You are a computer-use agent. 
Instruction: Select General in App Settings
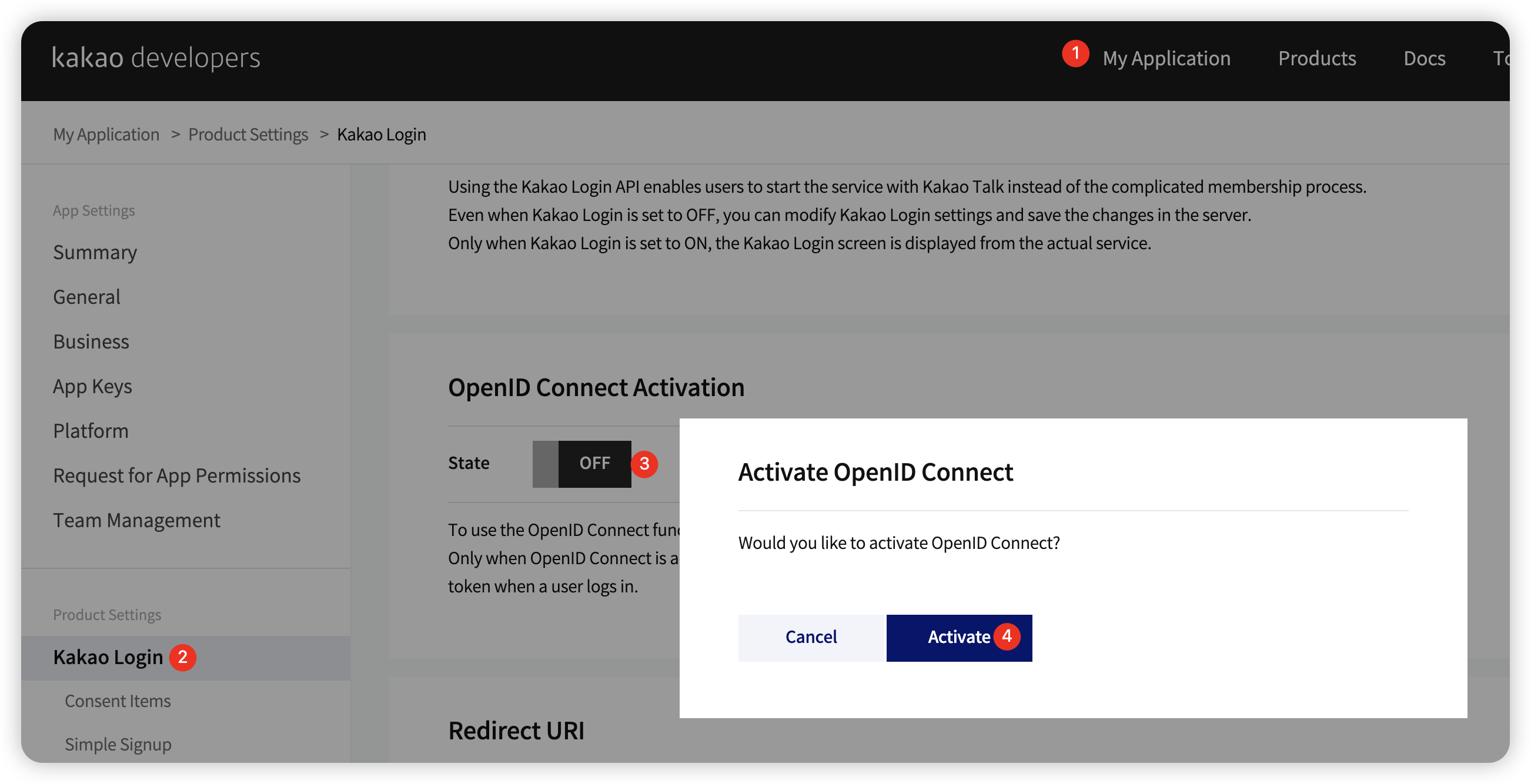[x=87, y=297]
